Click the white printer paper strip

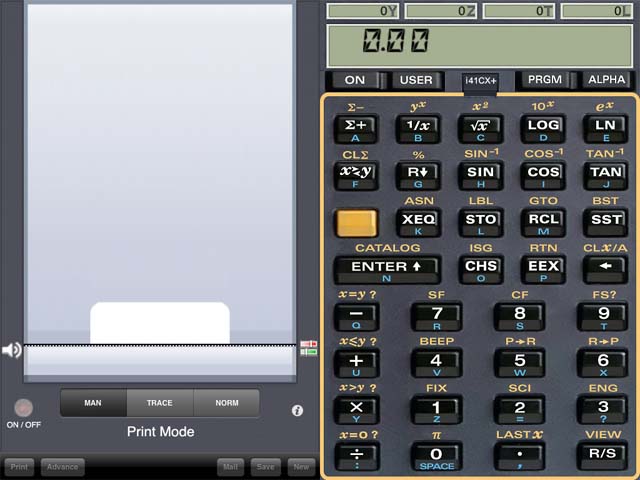click(160, 323)
